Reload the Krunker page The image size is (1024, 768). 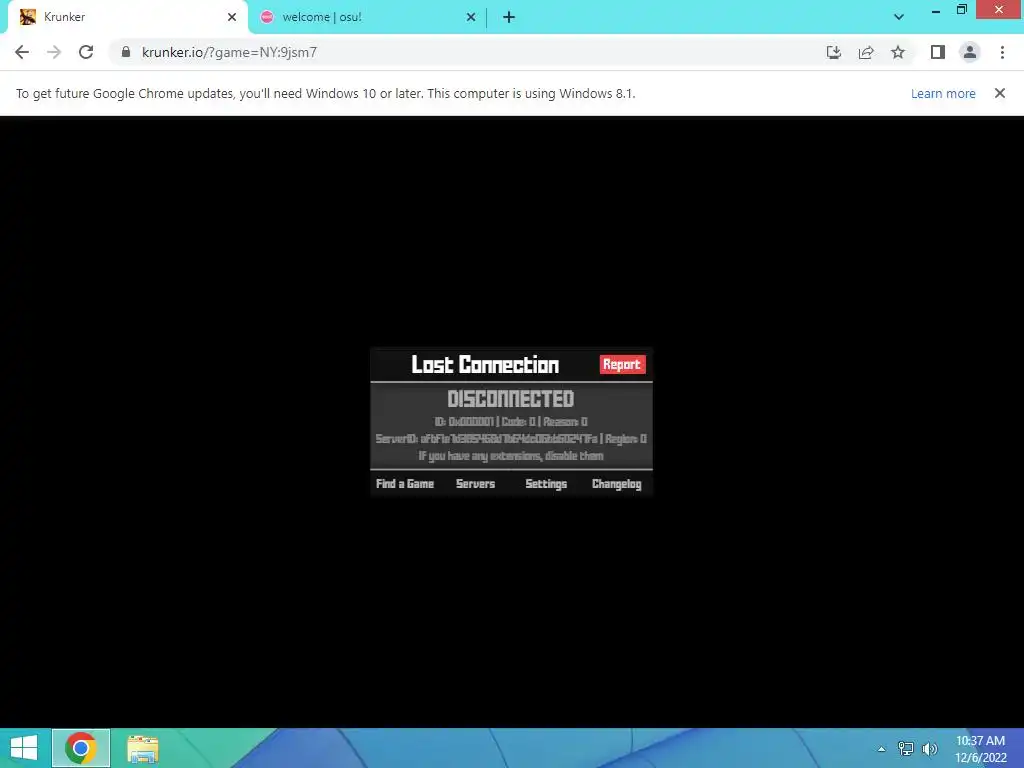point(86,52)
